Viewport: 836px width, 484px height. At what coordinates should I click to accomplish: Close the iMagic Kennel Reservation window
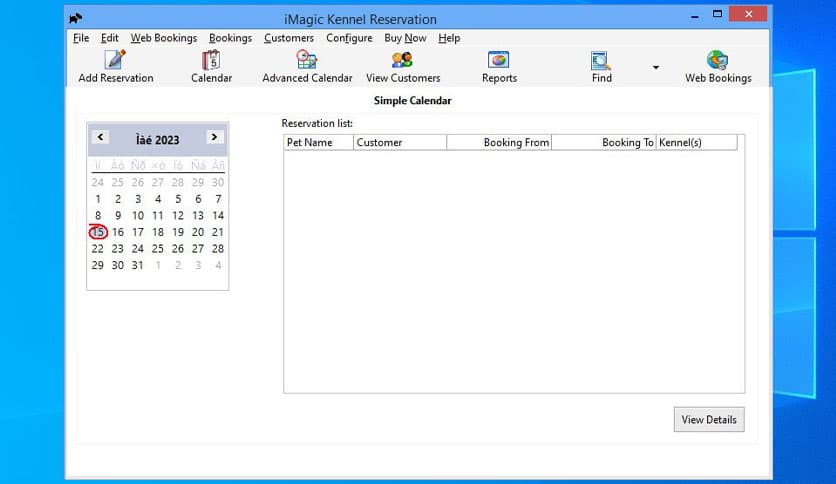pyautogui.click(x=749, y=14)
